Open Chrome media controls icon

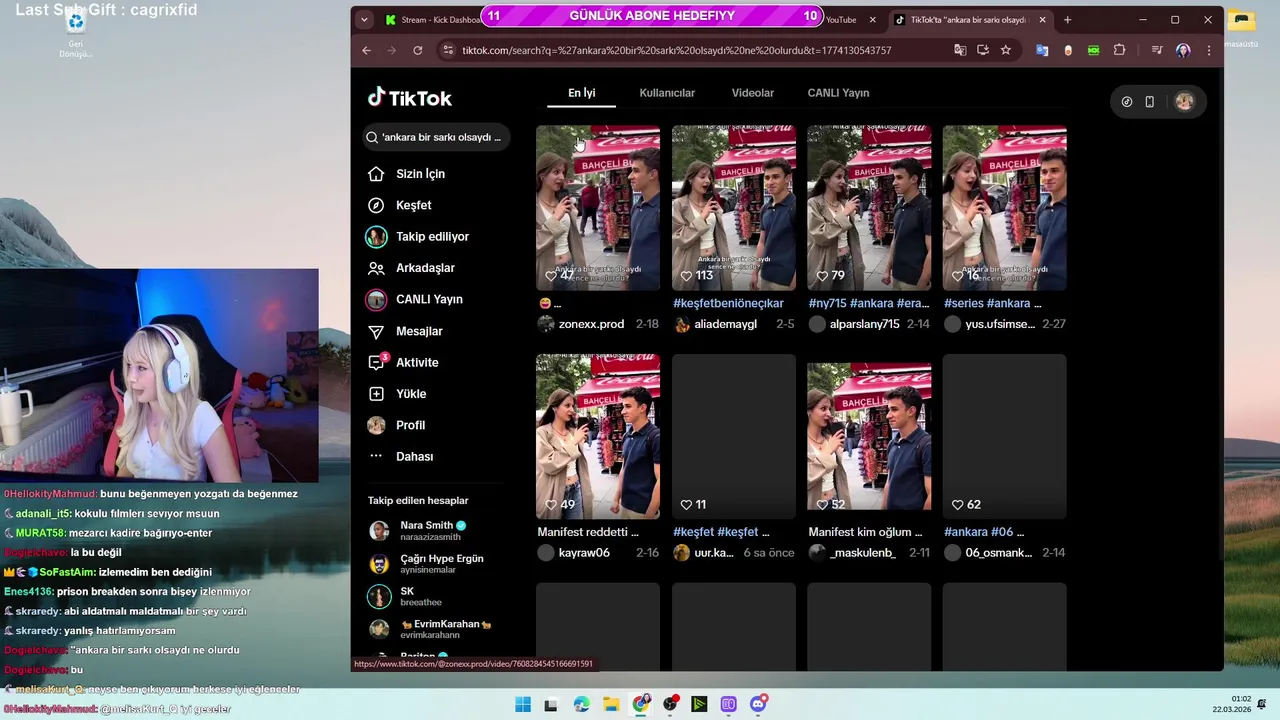point(1157,50)
